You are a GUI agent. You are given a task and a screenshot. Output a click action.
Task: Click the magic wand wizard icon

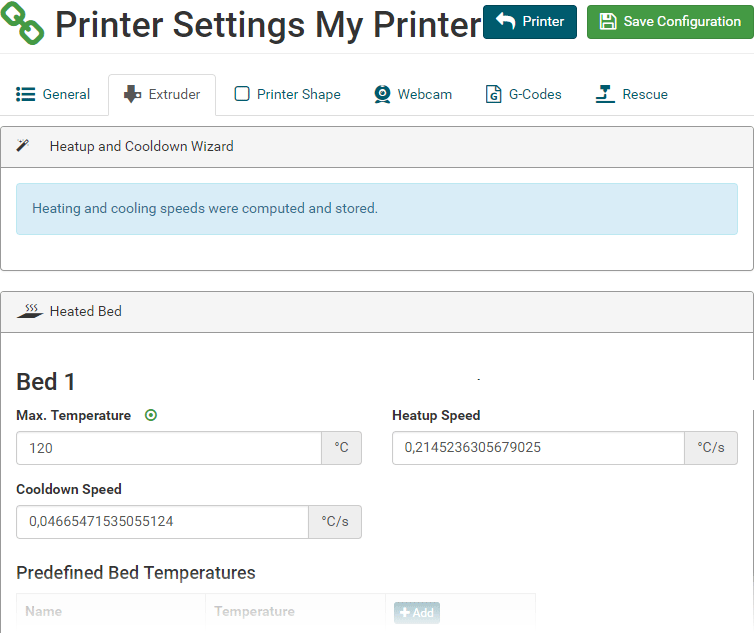coord(23,145)
